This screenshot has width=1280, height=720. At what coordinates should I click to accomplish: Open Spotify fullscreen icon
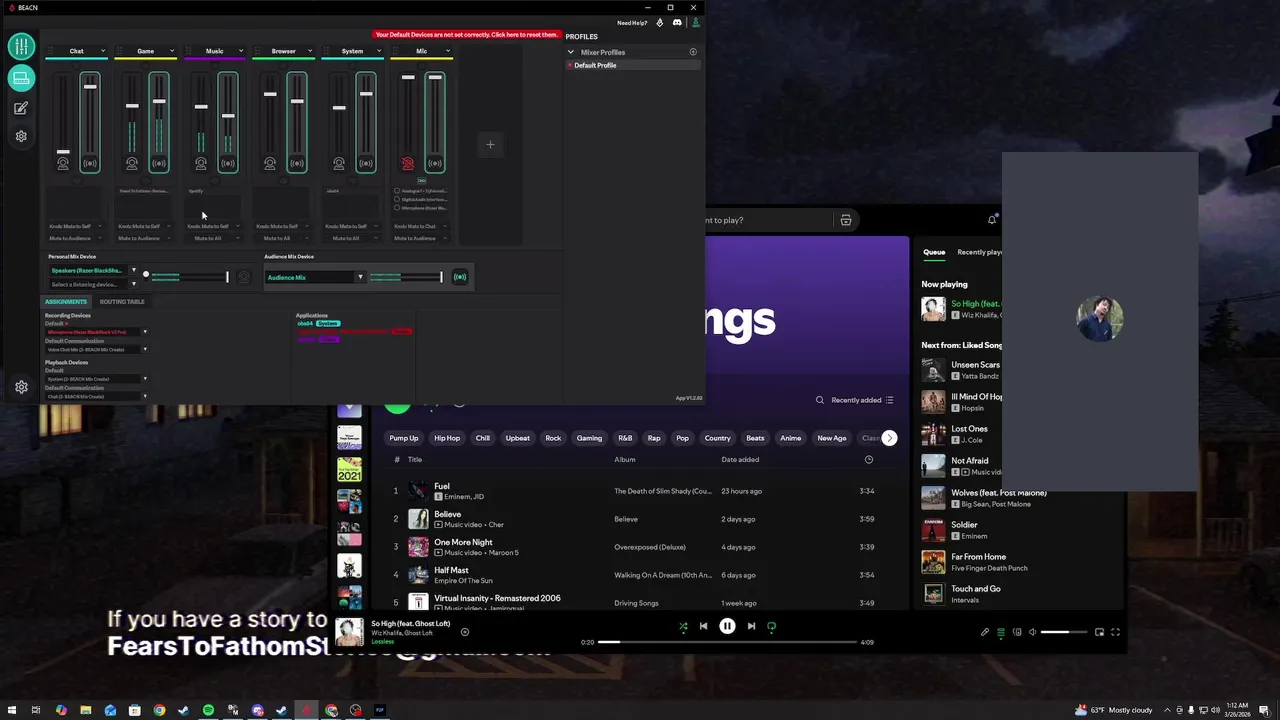click(1115, 632)
